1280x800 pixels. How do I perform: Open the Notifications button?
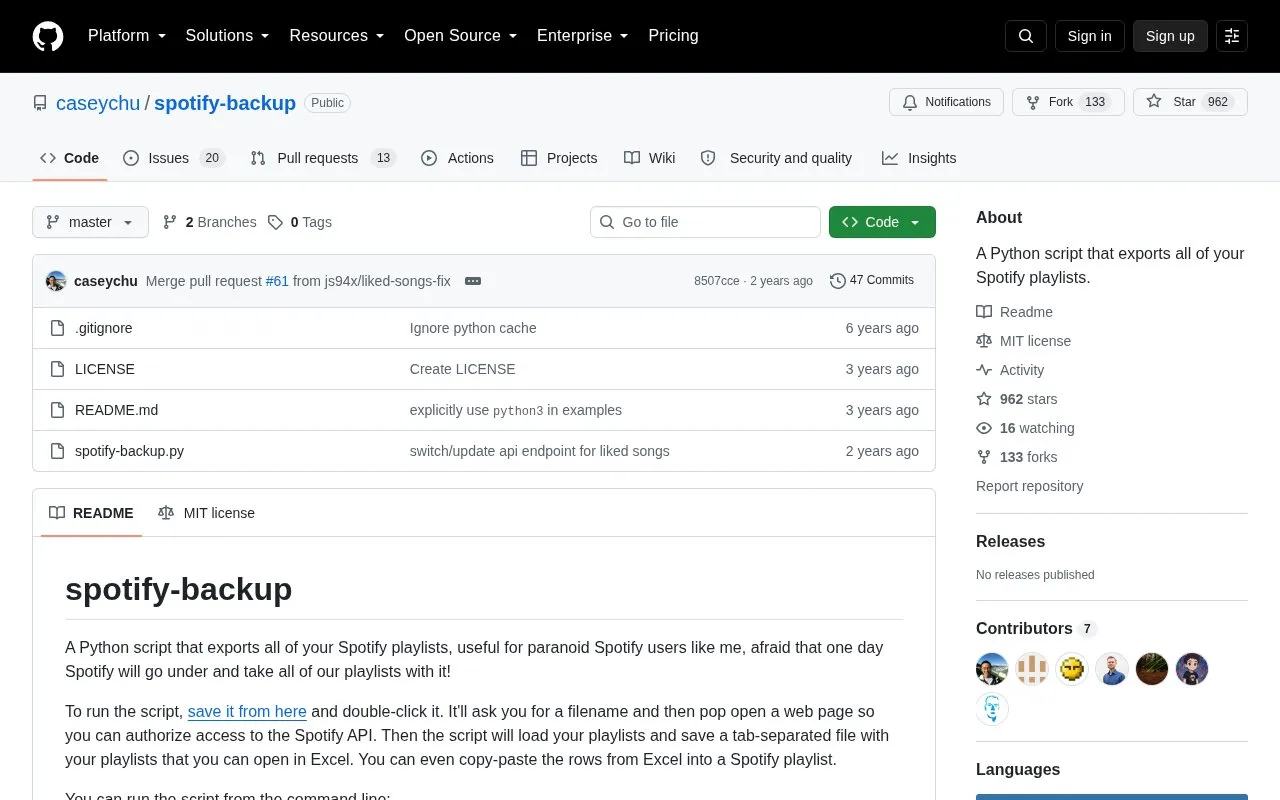pos(946,102)
